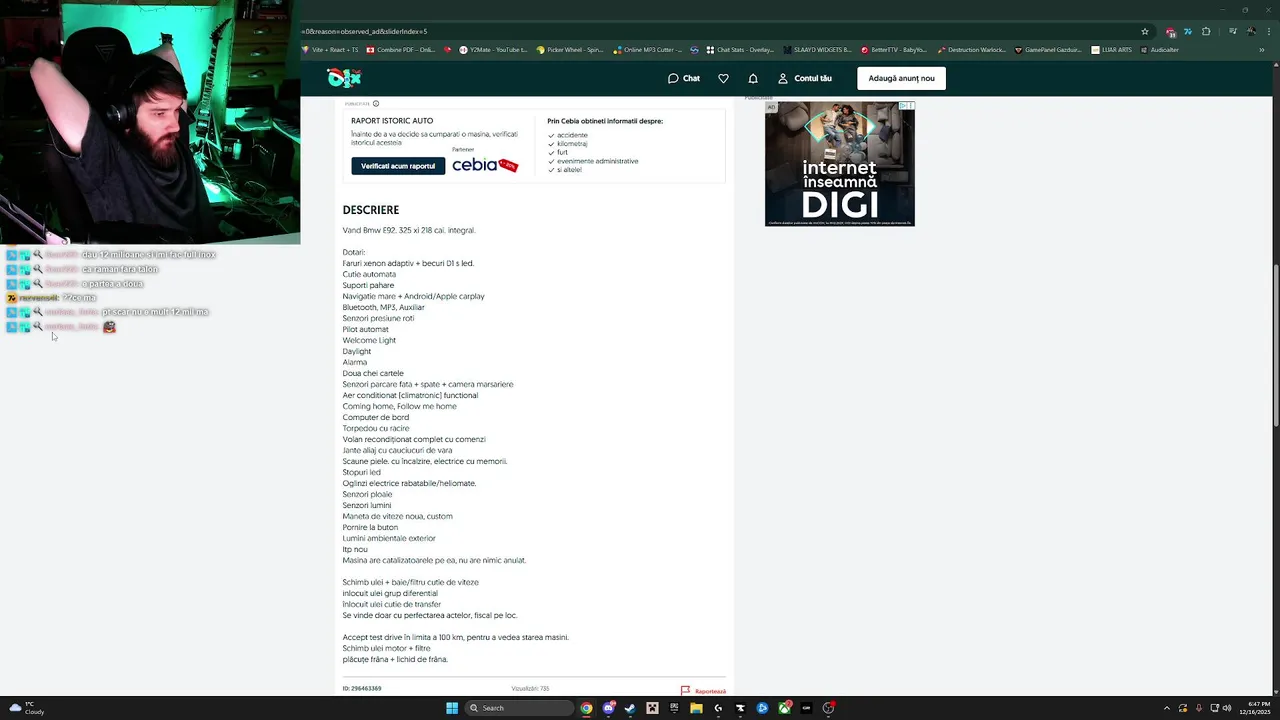Viewport: 1280px width, 720px height.
Task: Open the Chat Stats Overlay bookmark
Action: pyautogui.click(x=740, y=49)
